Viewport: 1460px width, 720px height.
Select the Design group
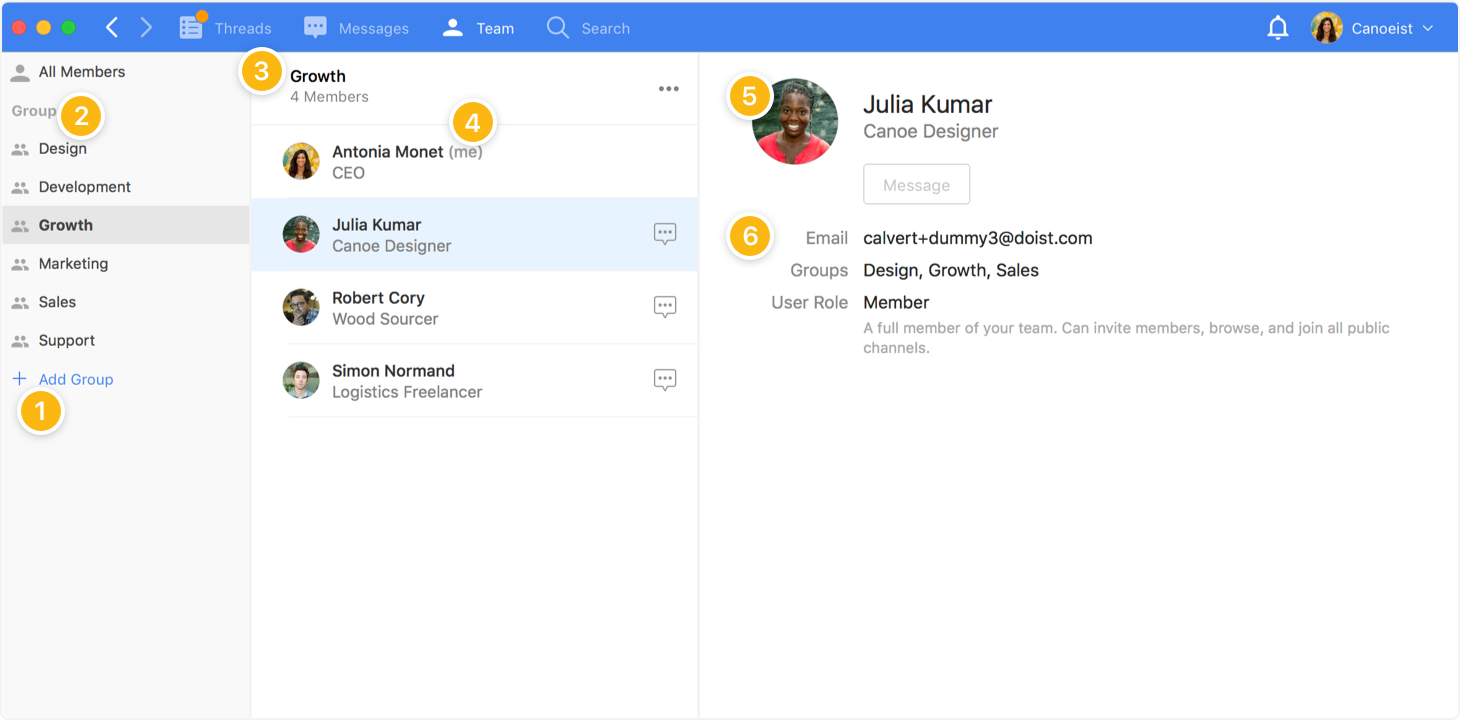pyautogui.click(x=62, y=149)
